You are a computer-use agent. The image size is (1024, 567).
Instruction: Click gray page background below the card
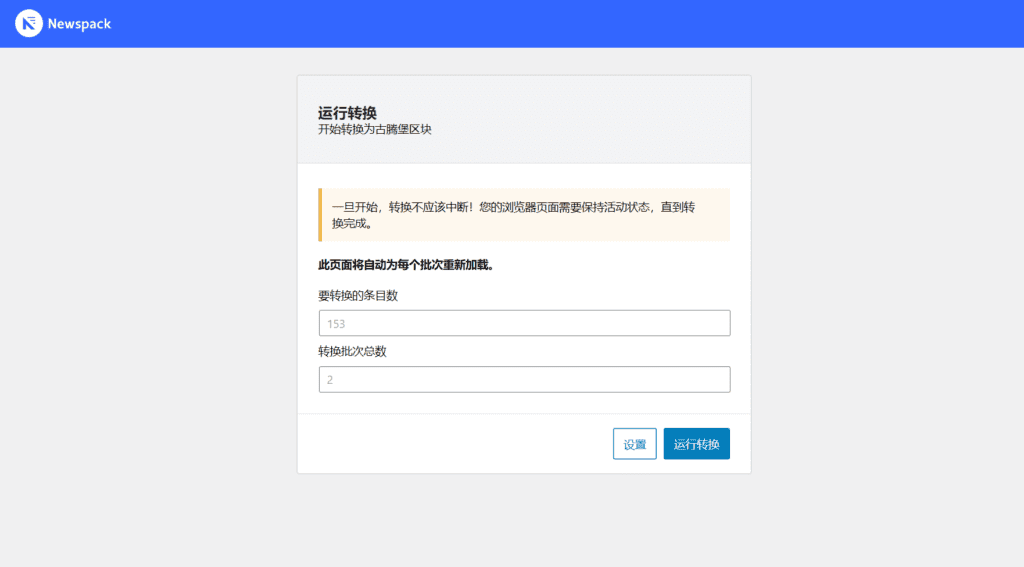pos(524,520)
